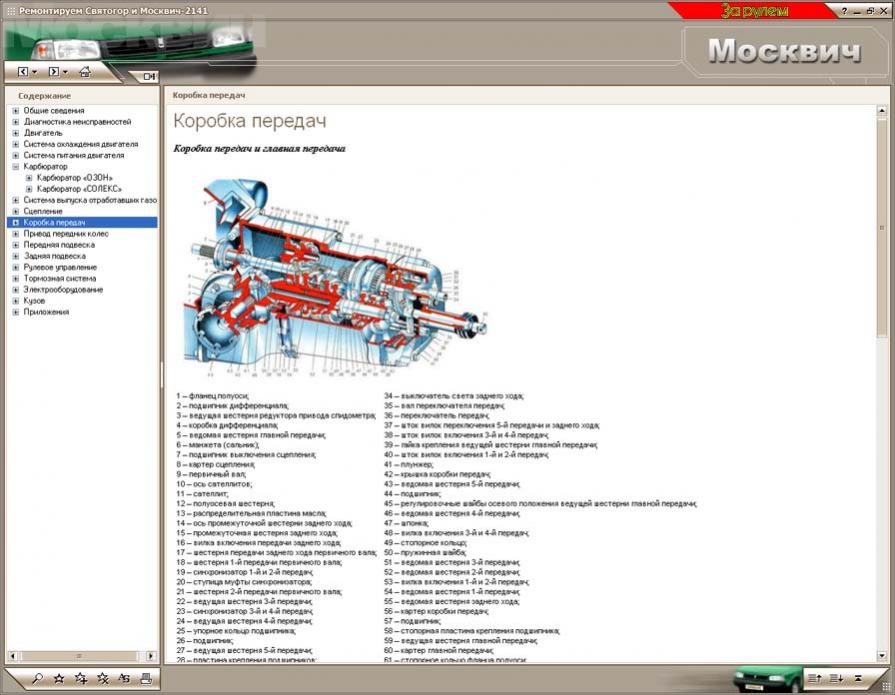Click legend line '9 – первичный вал'
Screen dimensions: 895x695
(211, 474)
